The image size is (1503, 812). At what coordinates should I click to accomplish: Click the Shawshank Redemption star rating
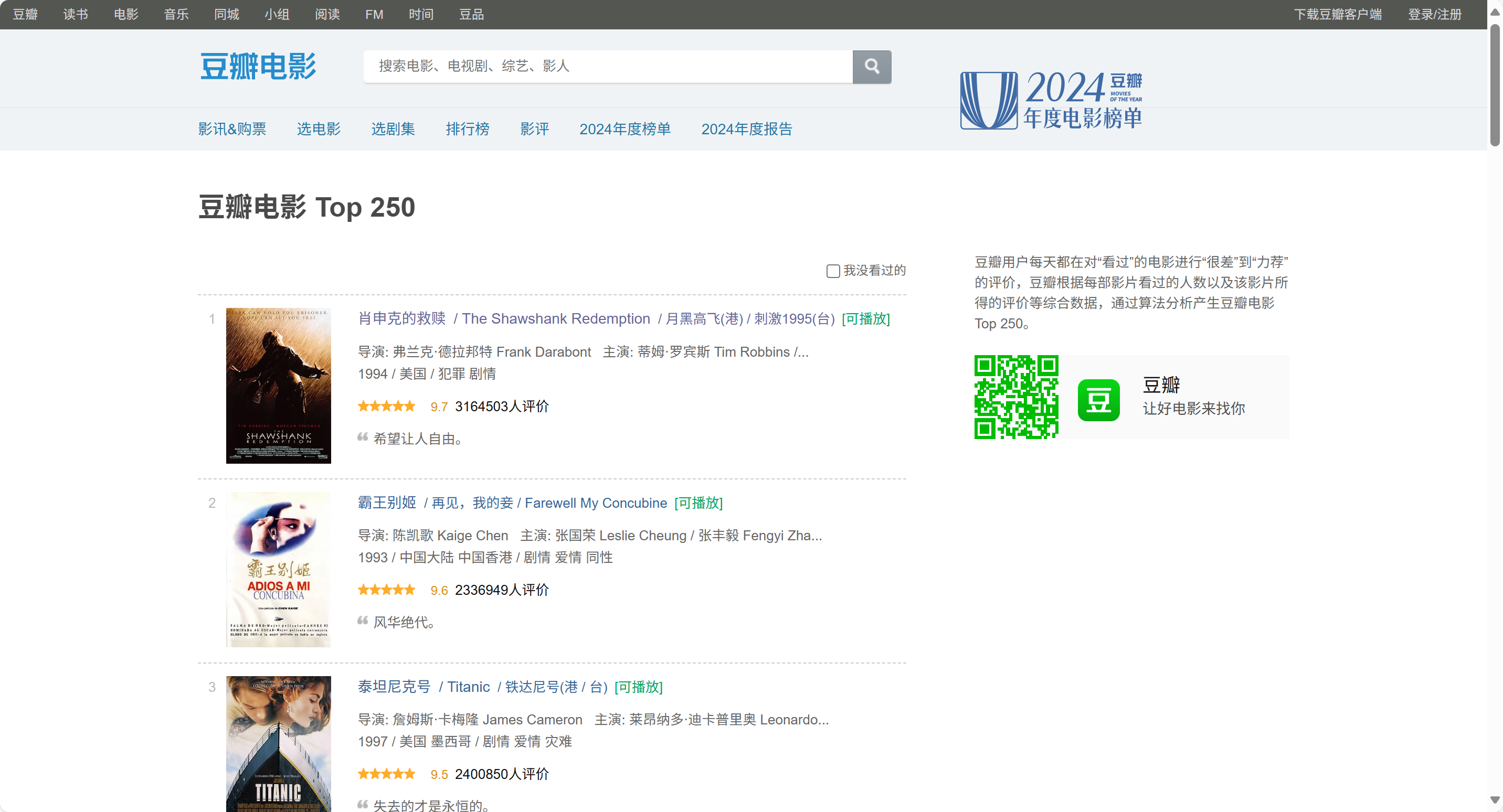click(386, 407)
